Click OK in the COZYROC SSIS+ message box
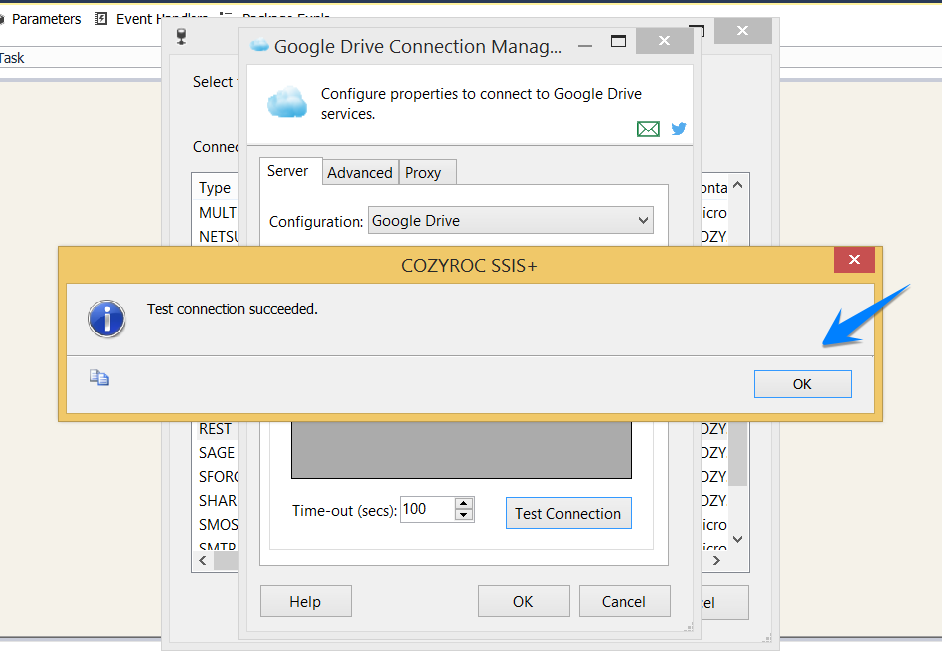Viewport: 942px width, 655px height. [803, 384]
